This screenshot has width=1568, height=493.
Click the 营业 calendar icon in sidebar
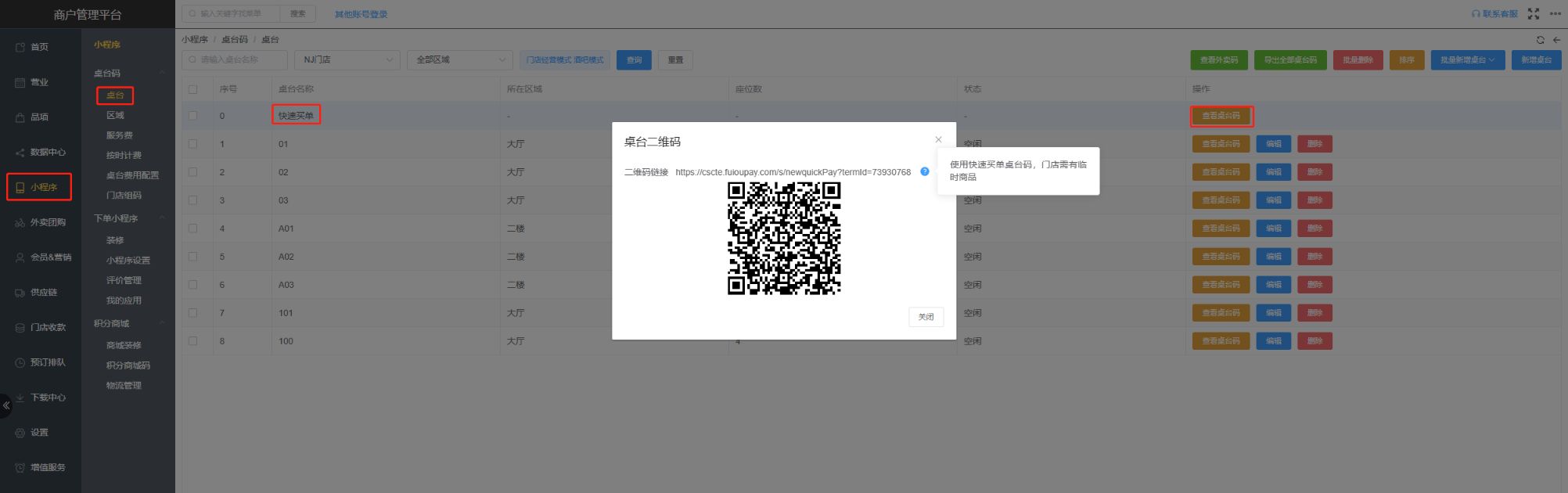20,82
